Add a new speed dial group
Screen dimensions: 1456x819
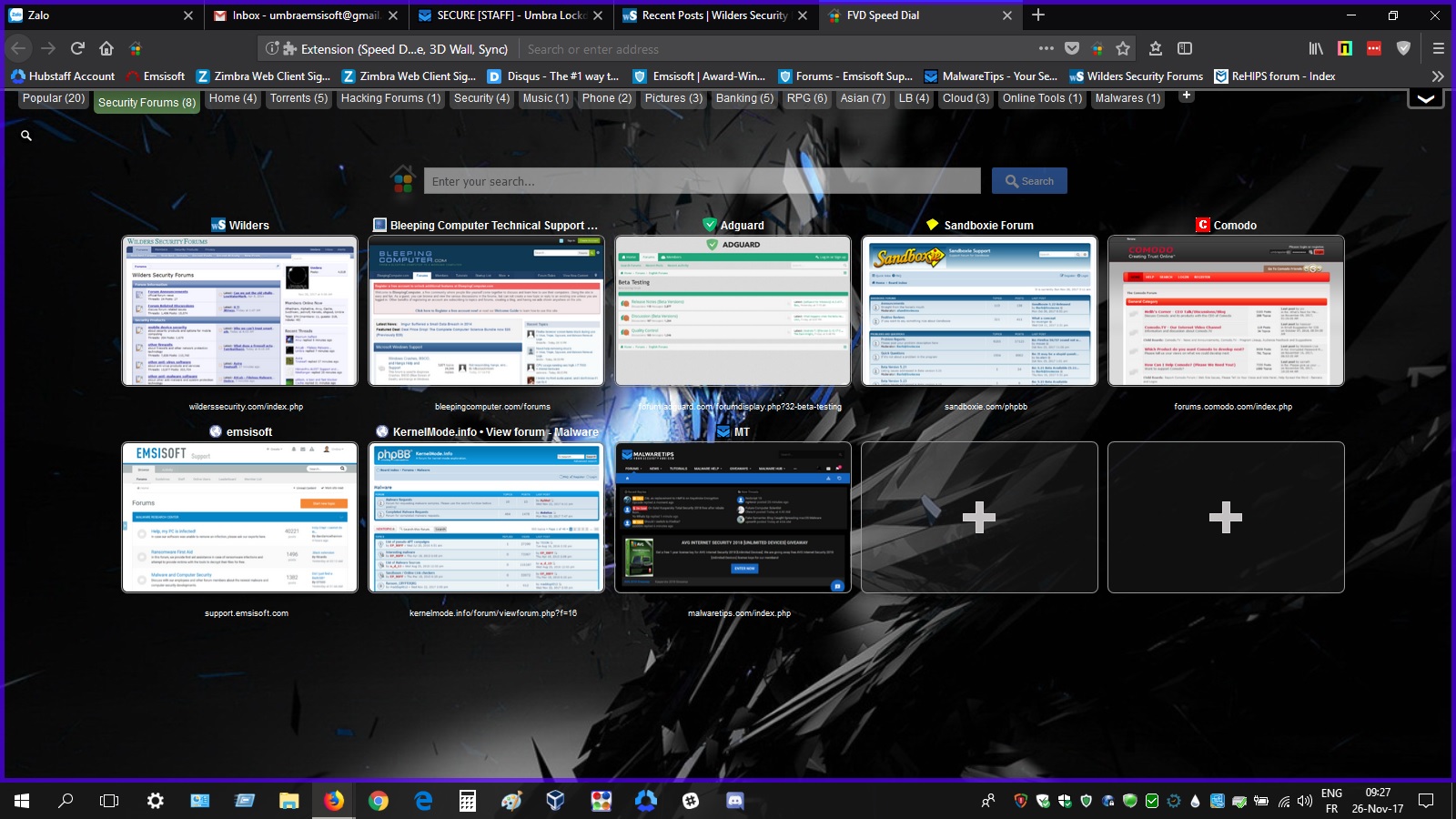pos(1187,96)
